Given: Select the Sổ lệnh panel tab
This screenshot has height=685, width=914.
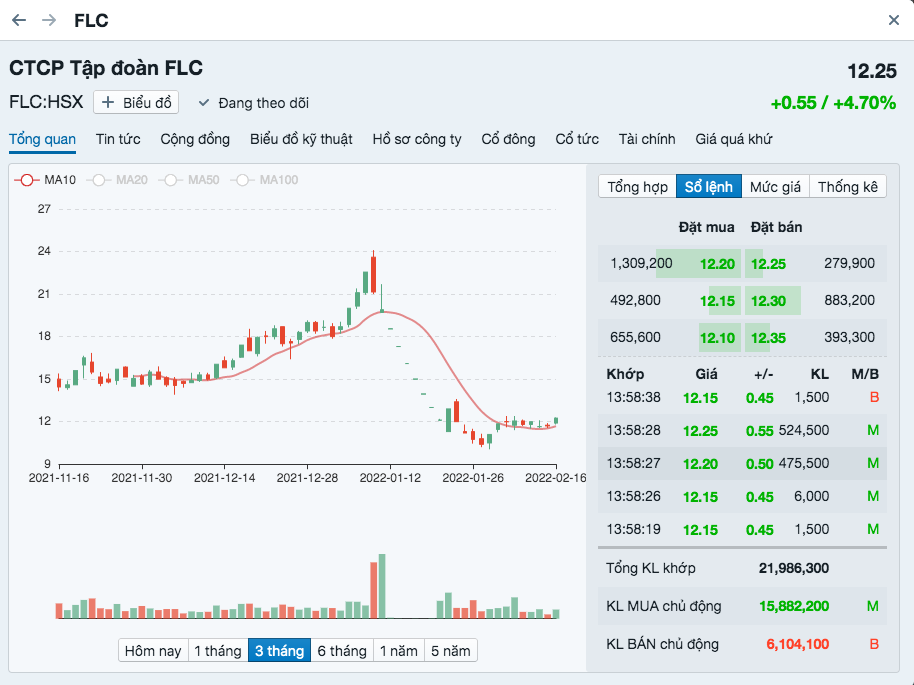Looking at the screenshot, I should point(709,187).
